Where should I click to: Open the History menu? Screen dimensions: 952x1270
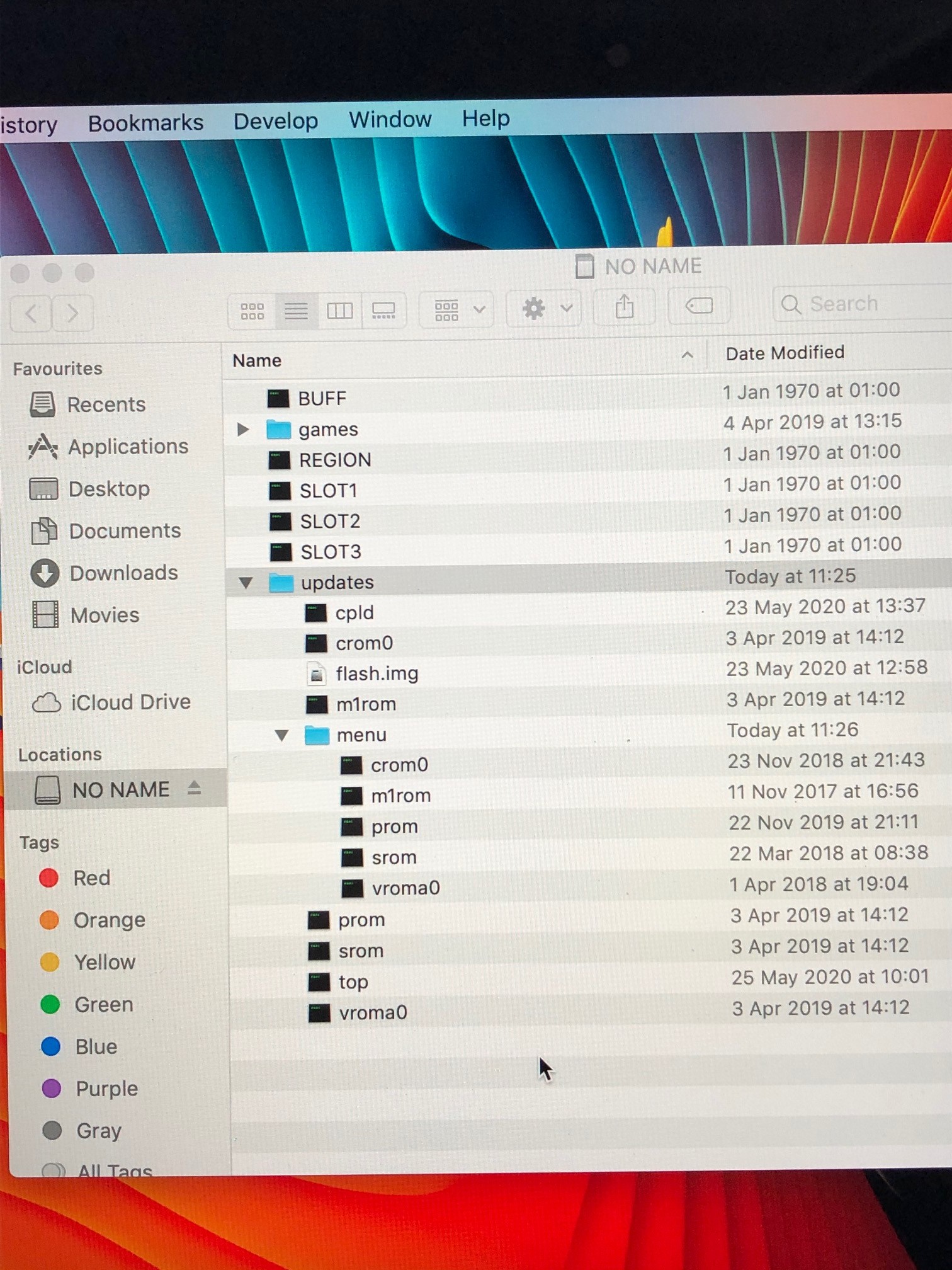tap(29, 125)
